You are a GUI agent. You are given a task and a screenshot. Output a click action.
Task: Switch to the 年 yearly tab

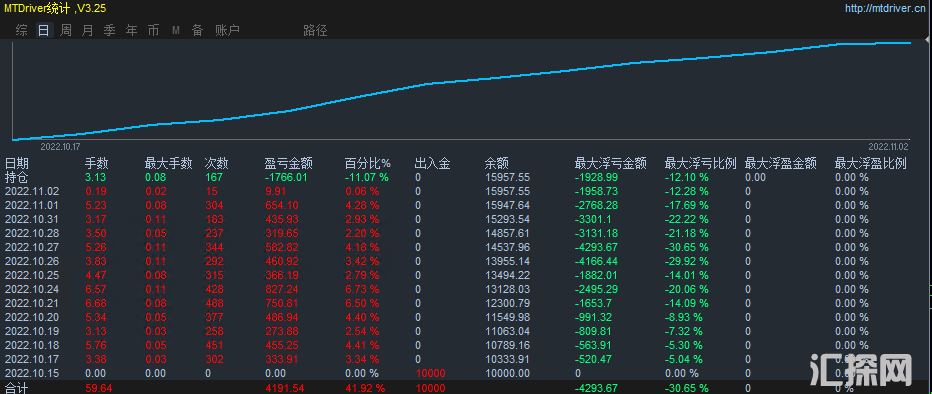coord(131,30)
